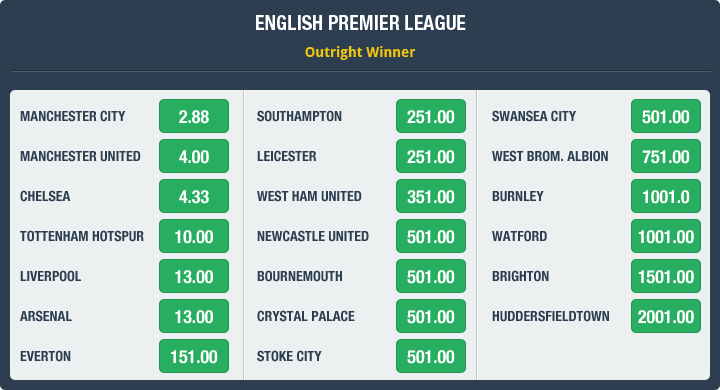The image size is (720, 390).
Task: Select Manchester United odds 4.00
Action: tap(194, 156)
